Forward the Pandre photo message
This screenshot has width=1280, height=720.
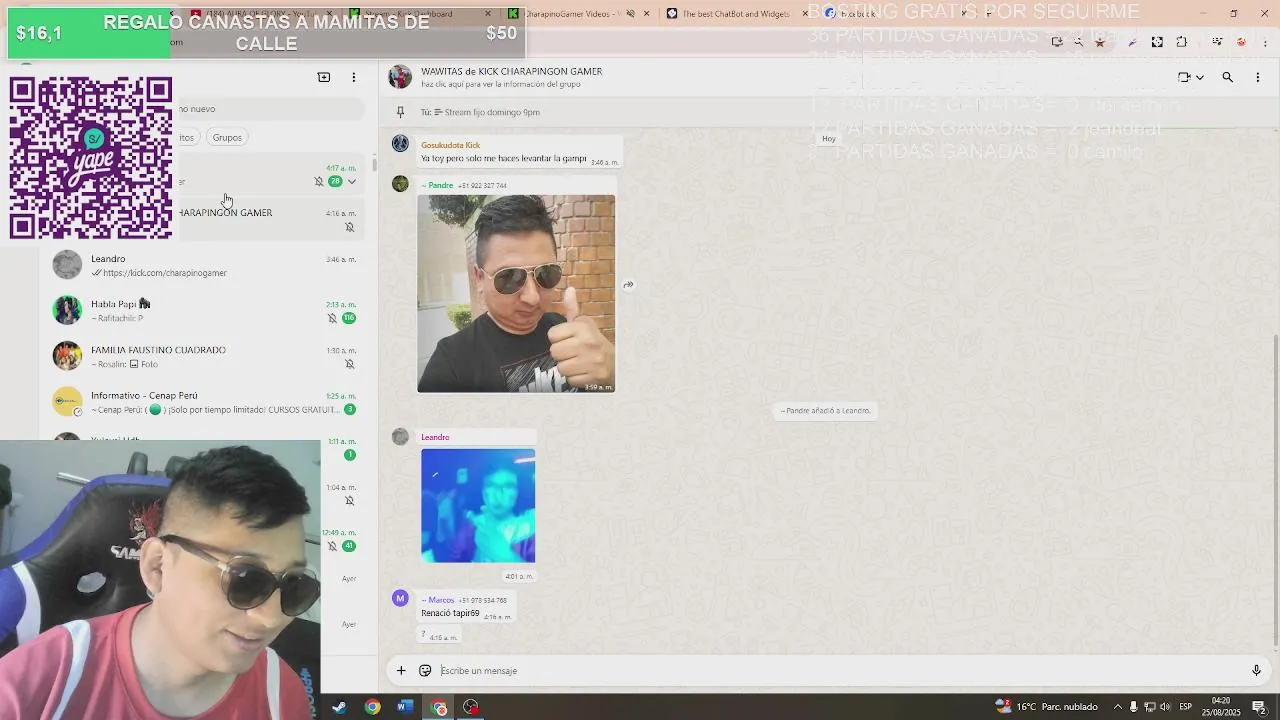pyautogui.click(x=628, y=285)
